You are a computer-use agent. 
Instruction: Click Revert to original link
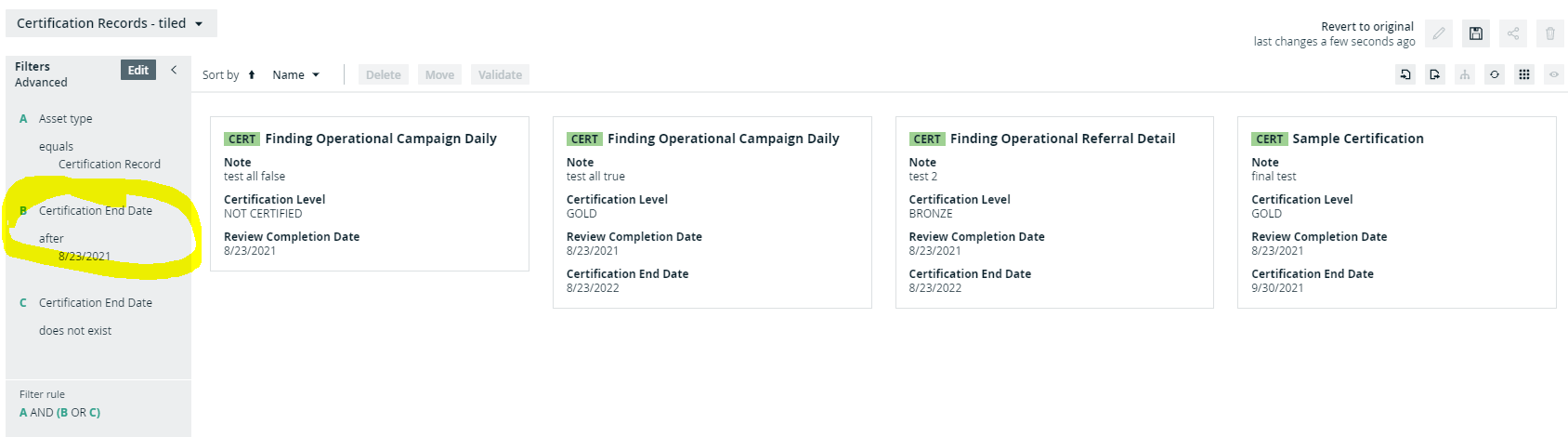click(x=1367, y=27)
